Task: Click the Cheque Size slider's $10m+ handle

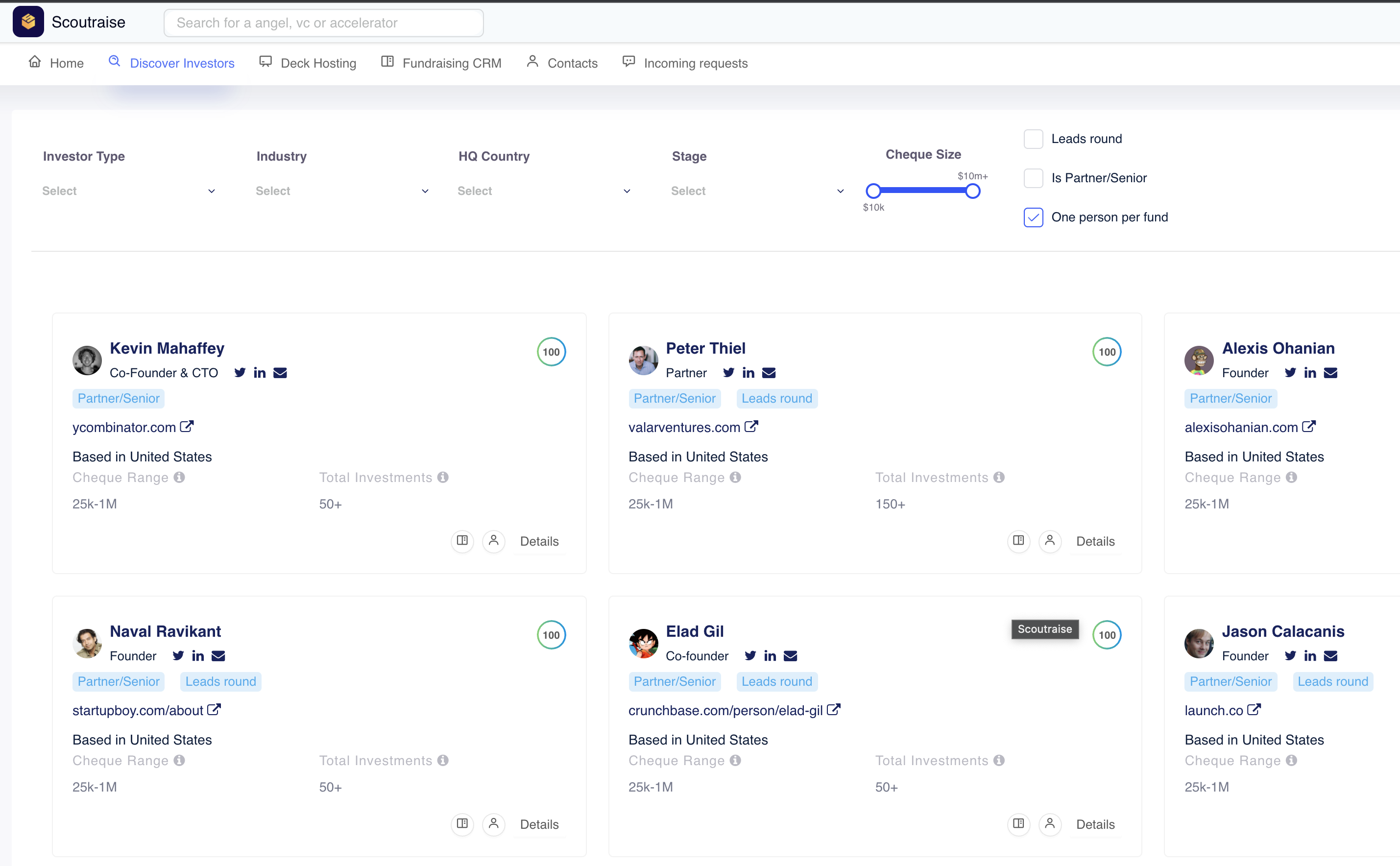Action: (972, 191)
